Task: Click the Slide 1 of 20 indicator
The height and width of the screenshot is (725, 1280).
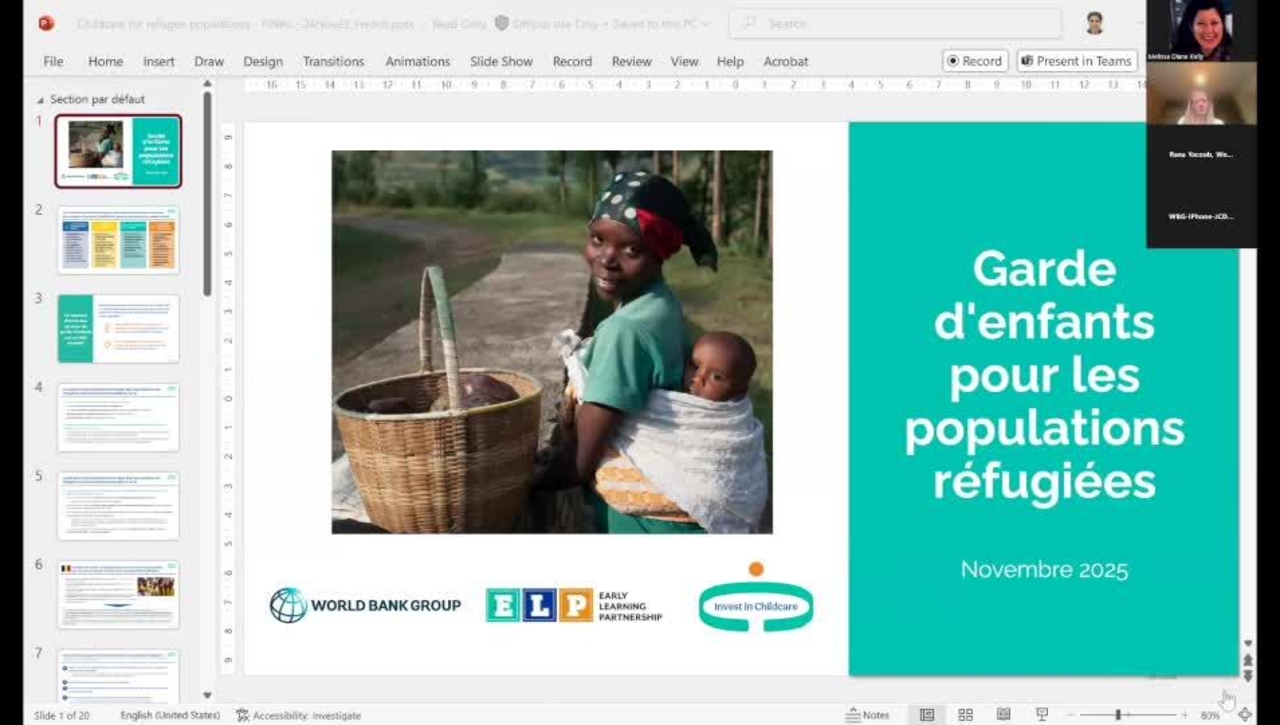Action: 62,715
